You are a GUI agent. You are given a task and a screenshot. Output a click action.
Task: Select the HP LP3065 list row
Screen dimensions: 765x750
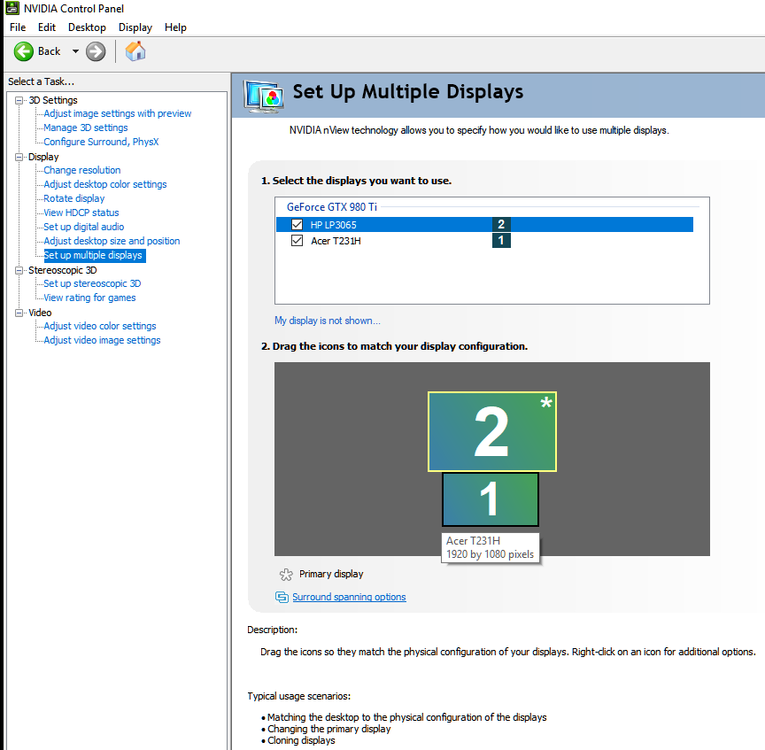pos(484,224)
